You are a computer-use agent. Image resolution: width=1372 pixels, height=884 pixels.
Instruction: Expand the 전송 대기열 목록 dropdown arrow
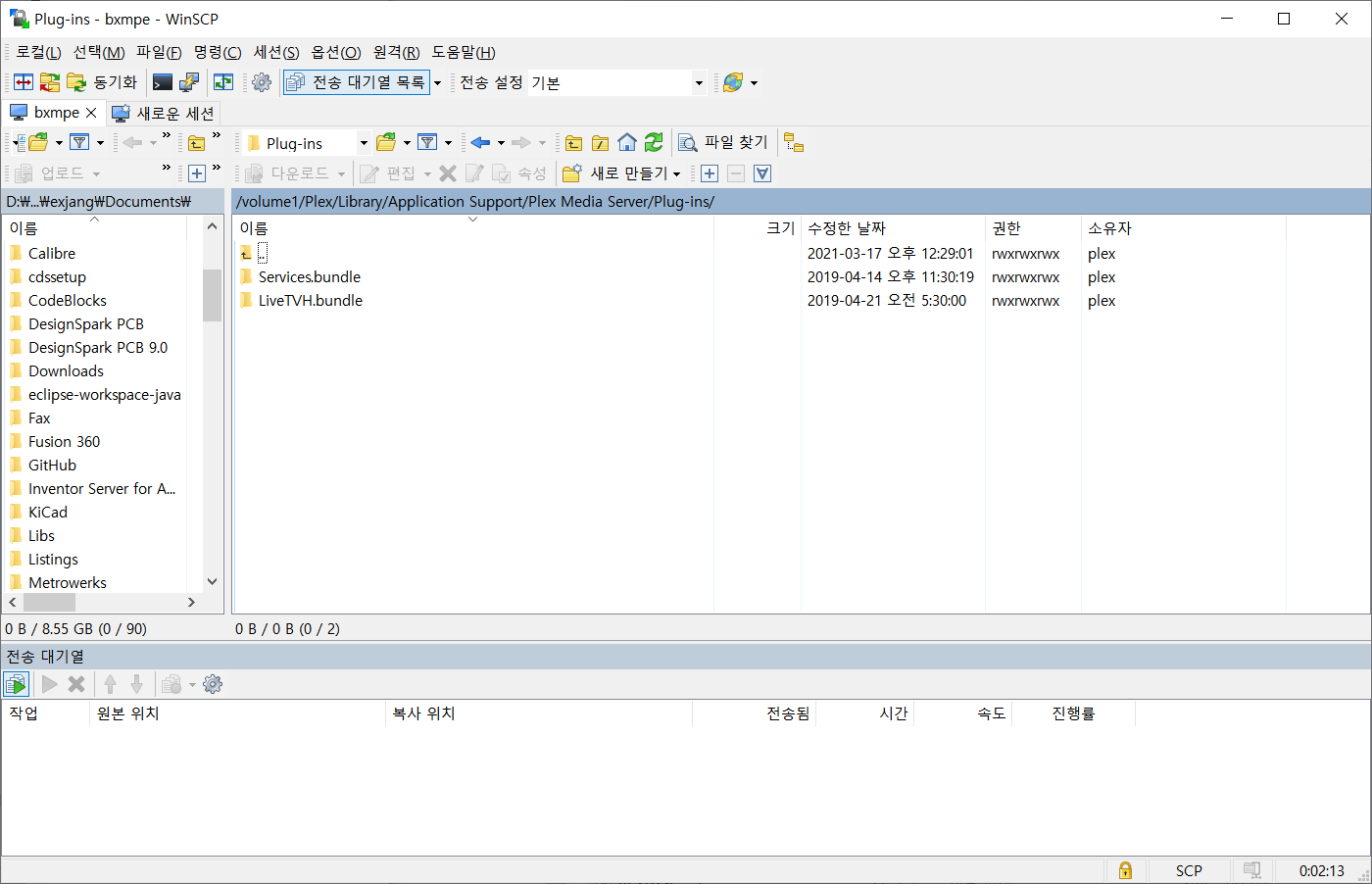coord(438,83)
